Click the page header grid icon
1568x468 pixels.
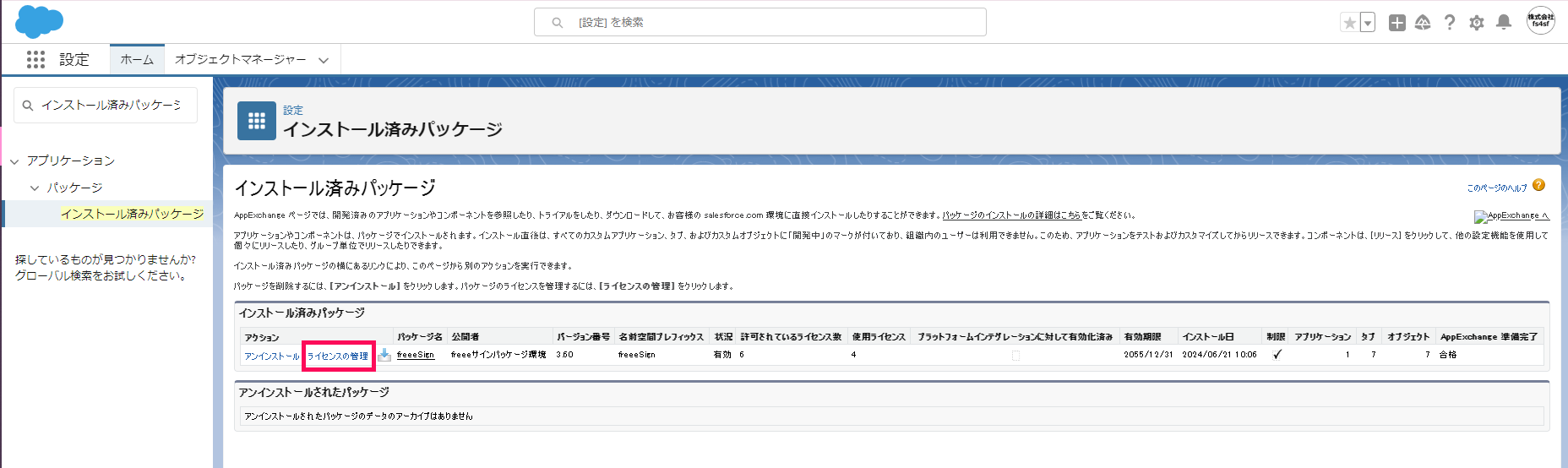pyautogui.click(x=257, y=121)
